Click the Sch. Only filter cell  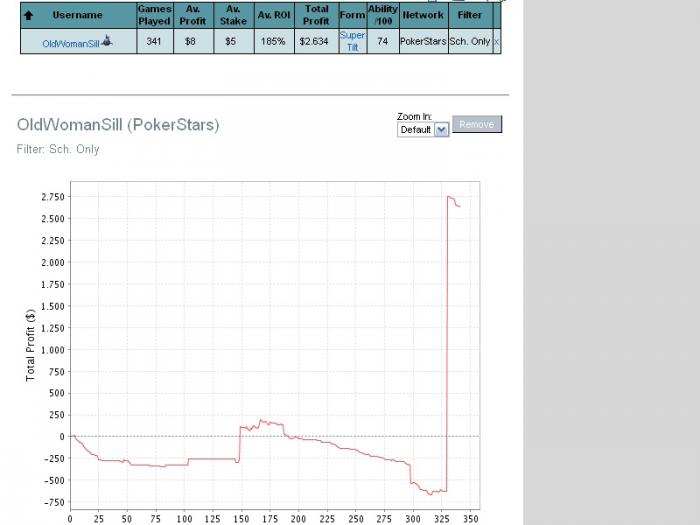point(470,42)
